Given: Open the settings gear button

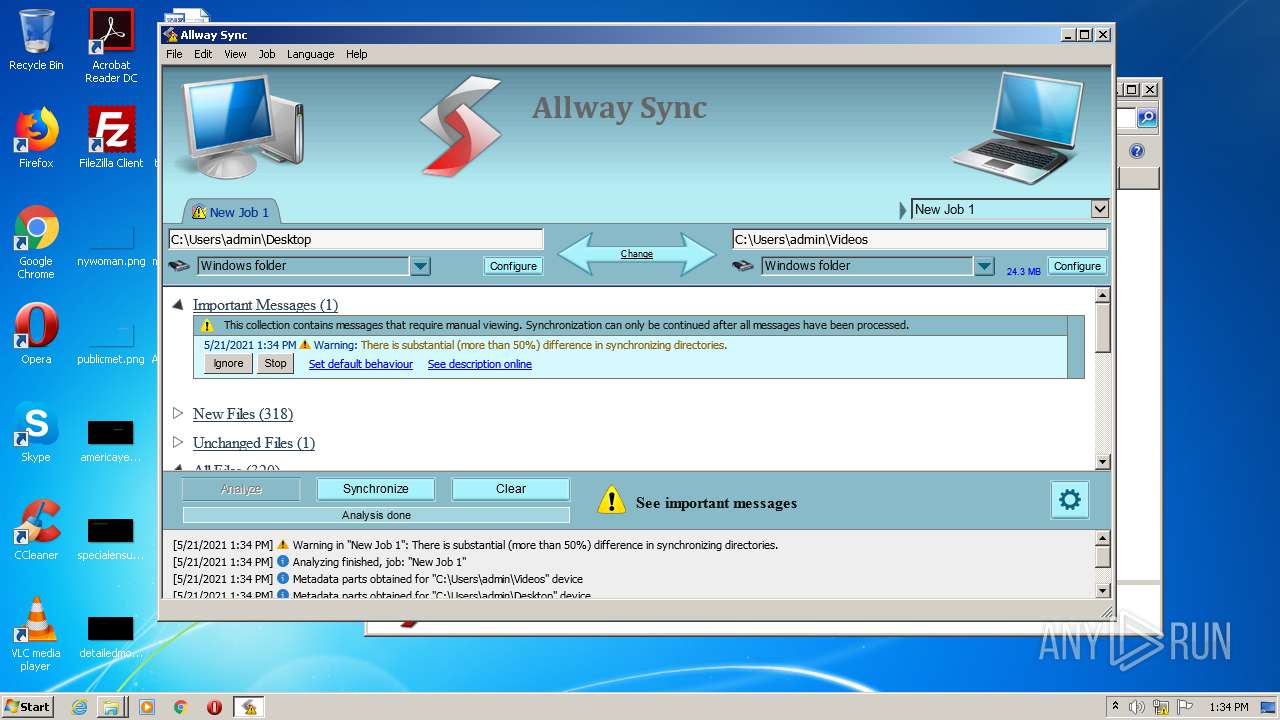Looking at the screenshot, I should [x=1069, y=499].
